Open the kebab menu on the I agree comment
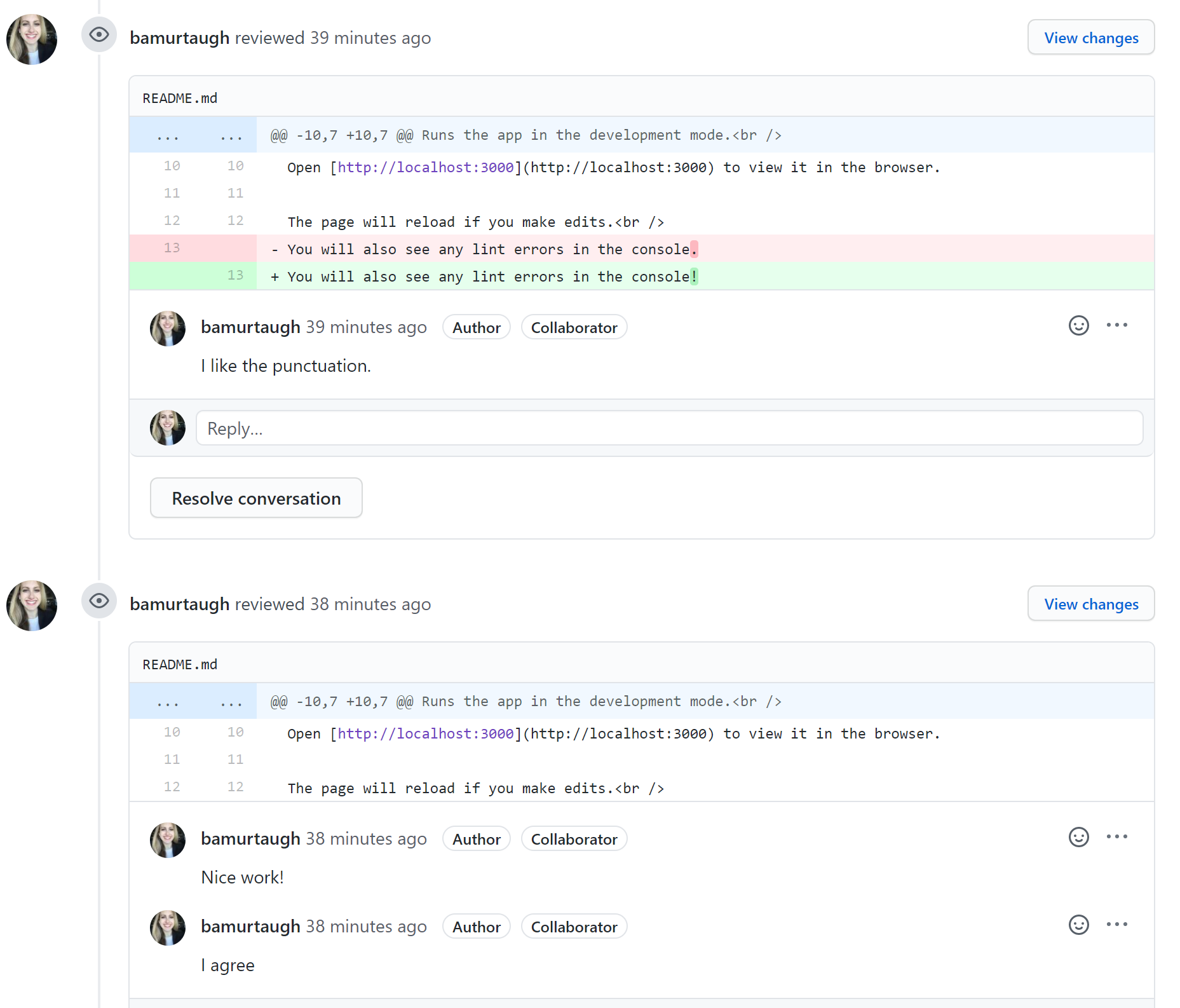 [x=1117, y=925]
